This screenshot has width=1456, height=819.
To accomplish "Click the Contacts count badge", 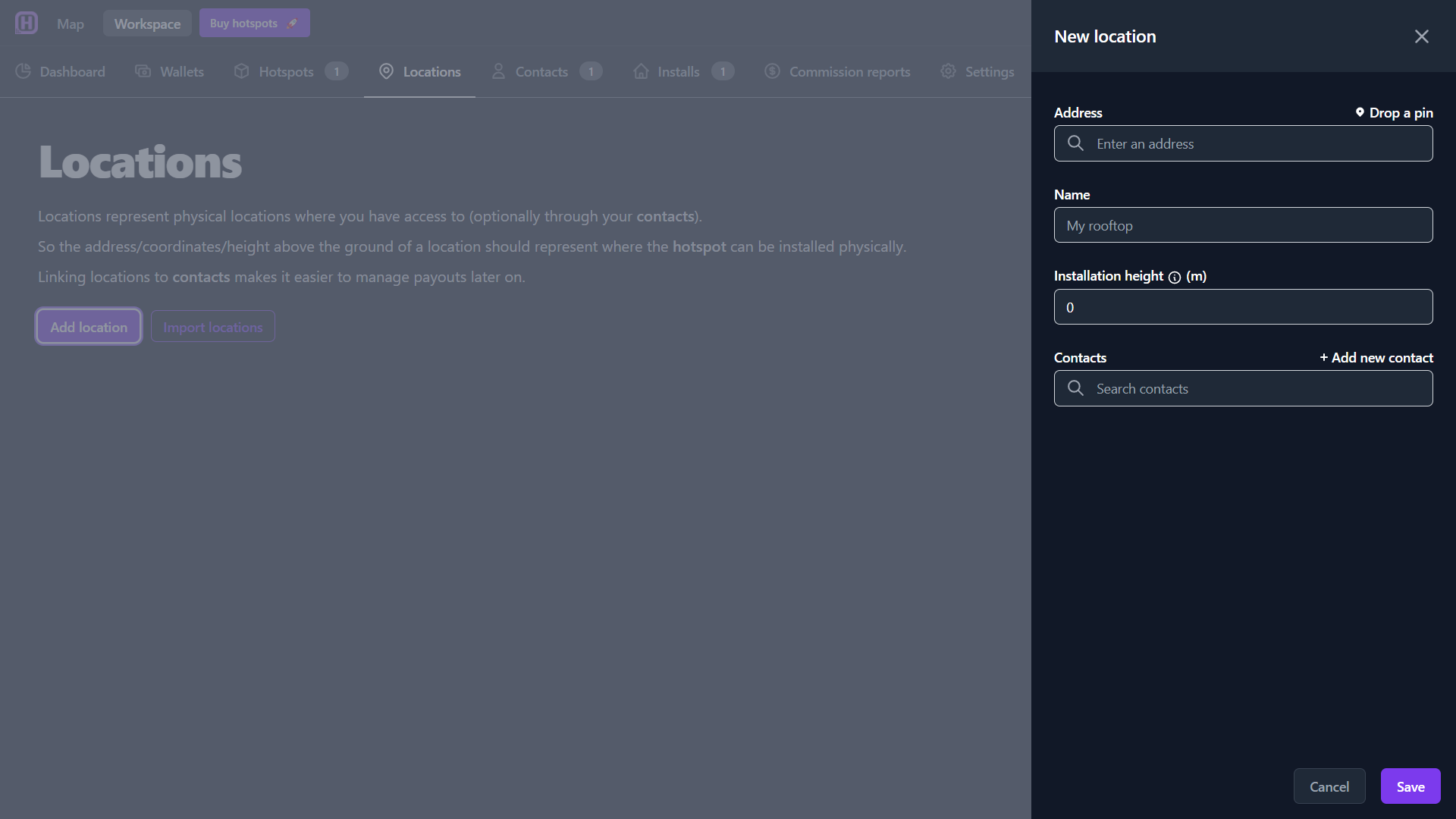I will 591,71.
